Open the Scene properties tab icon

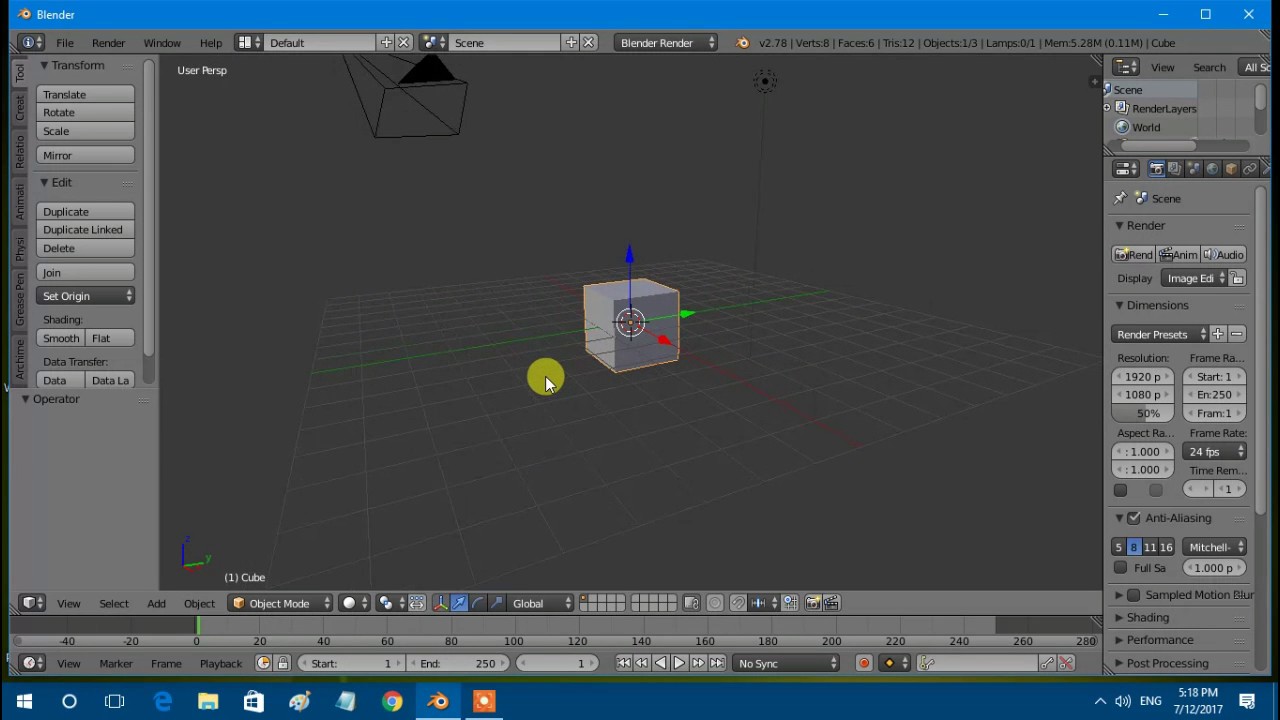pos(1194,169)
